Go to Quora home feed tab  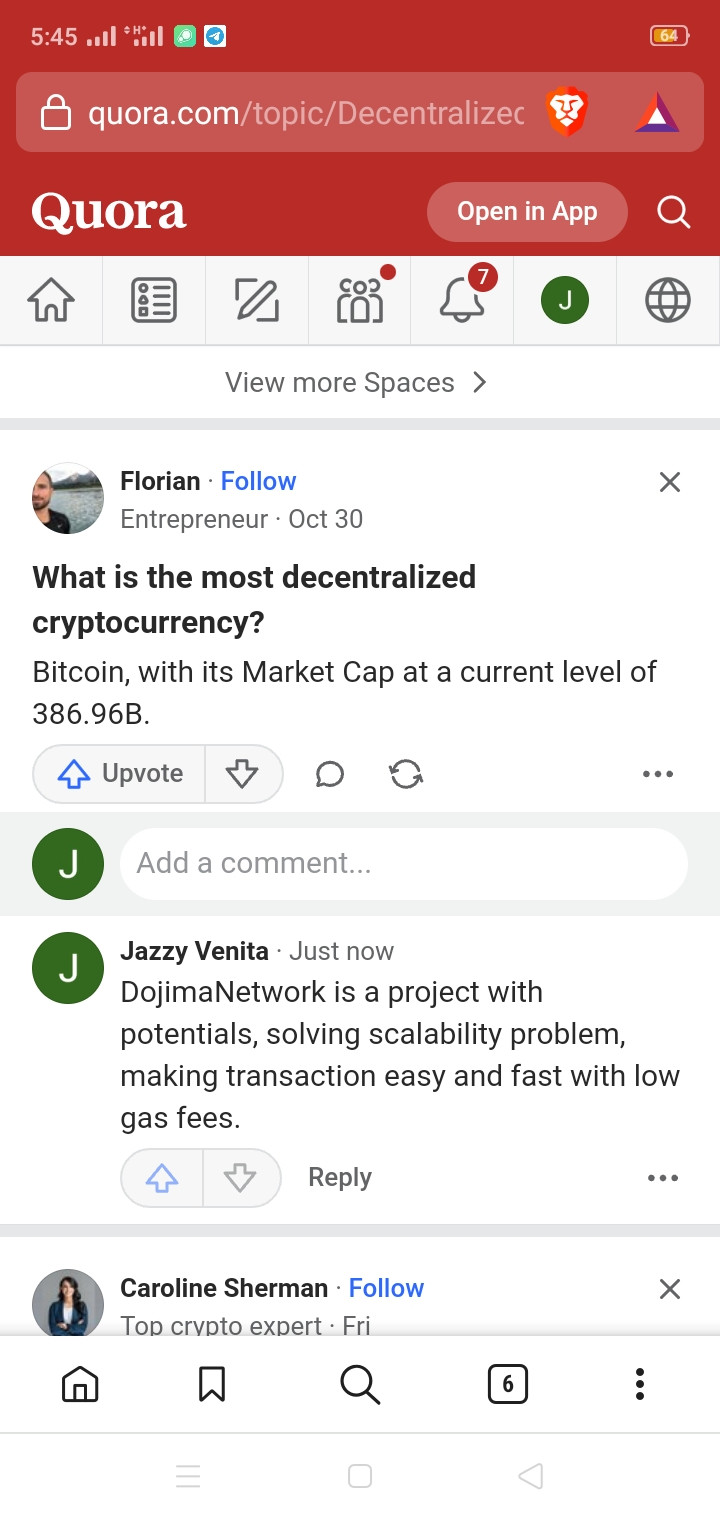point(51,300)
